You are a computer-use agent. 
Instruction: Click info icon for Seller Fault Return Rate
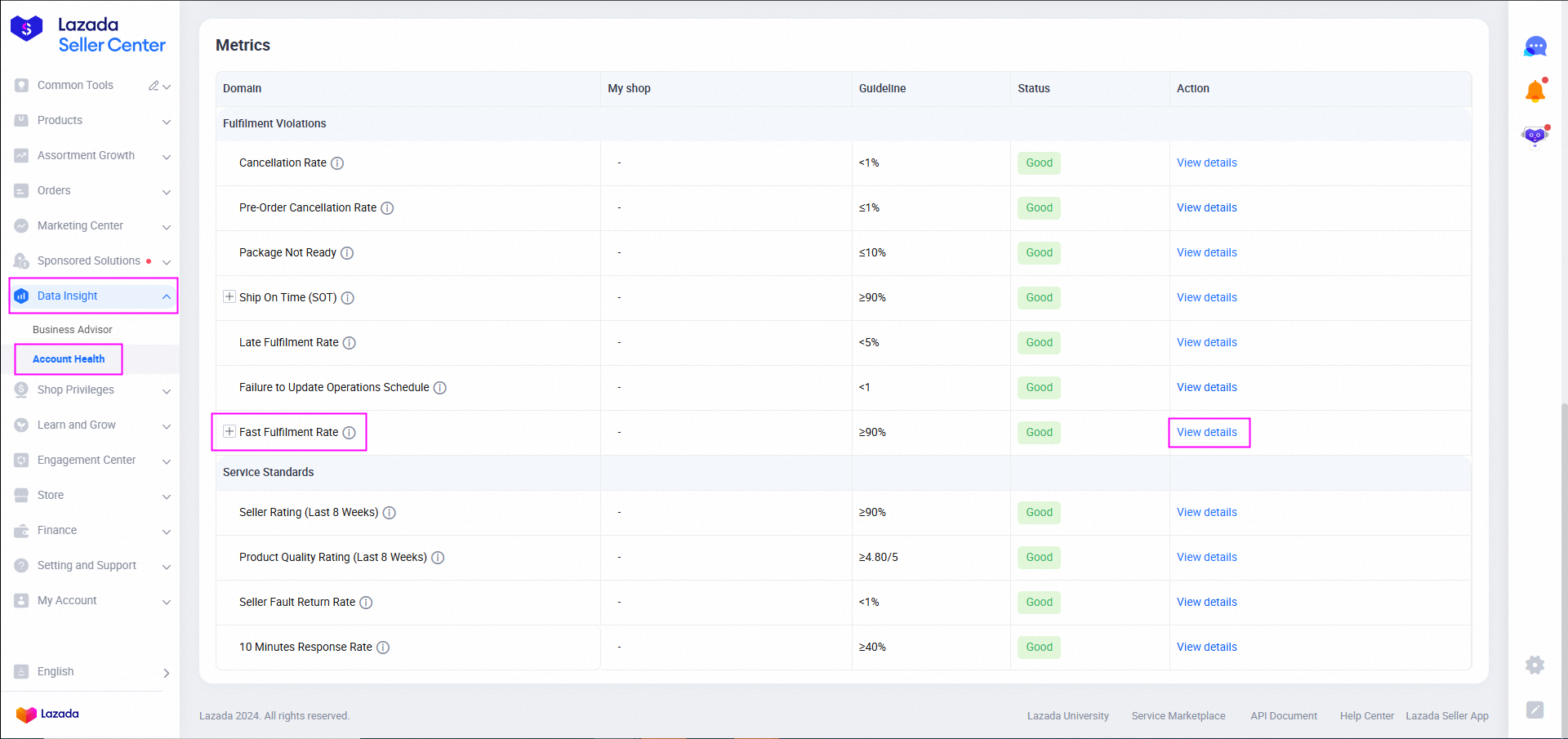click(366, 603)
